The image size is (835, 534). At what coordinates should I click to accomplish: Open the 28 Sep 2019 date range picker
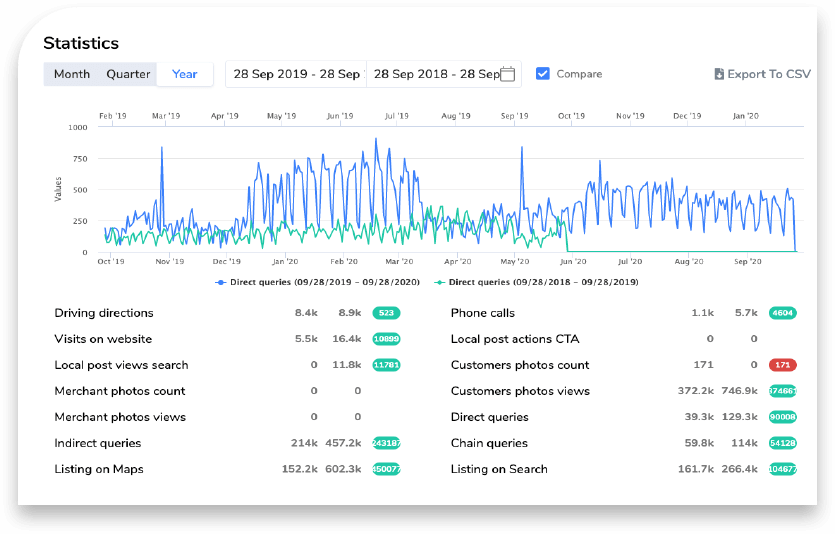click(296, 74)
